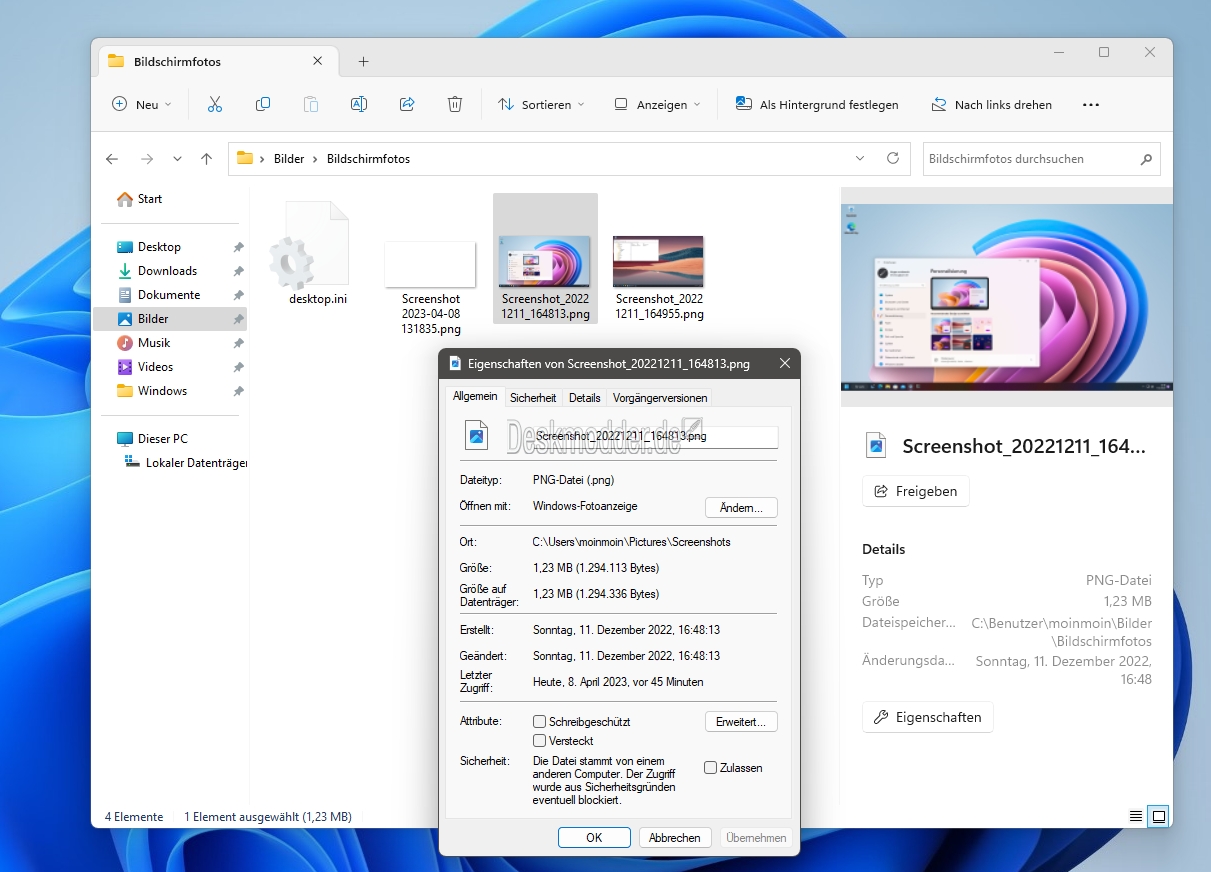The height and width of the screenshot is (872, 1211).
Task: Go back with the left arrow
Action: [x=112, y=159]
